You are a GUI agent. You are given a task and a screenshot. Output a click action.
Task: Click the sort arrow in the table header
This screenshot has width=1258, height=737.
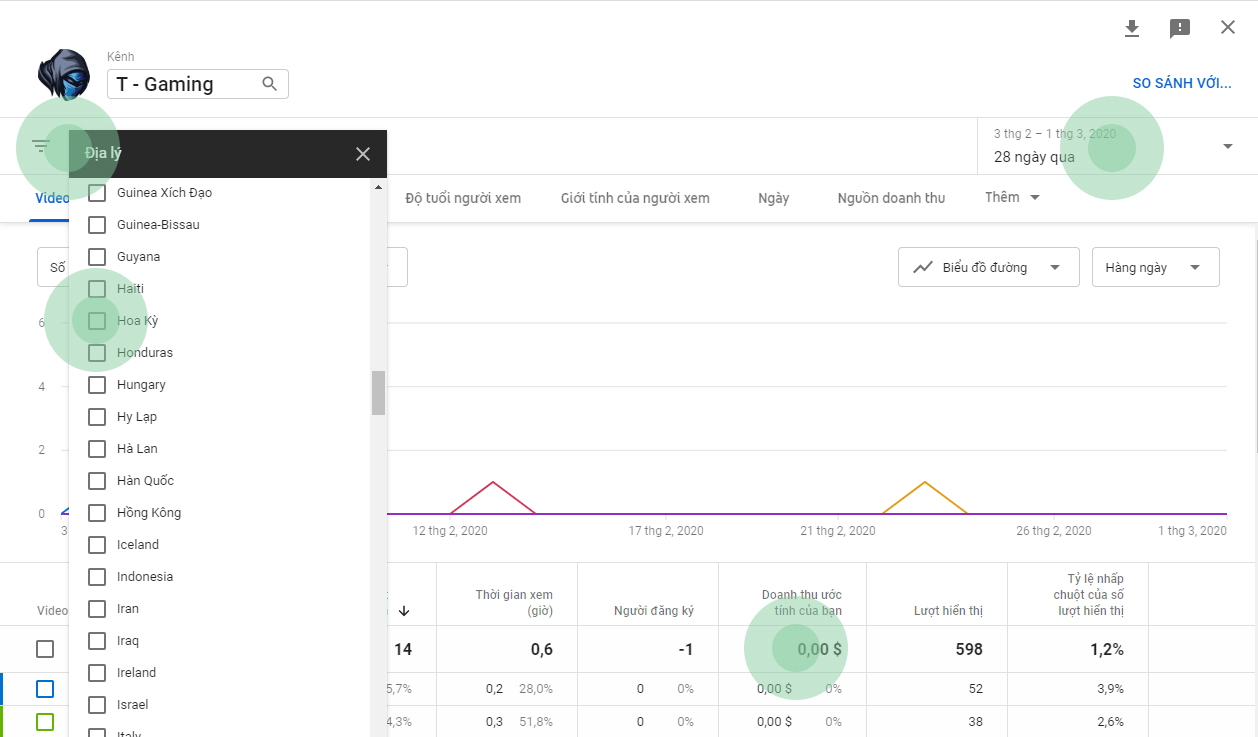[405, 610]
